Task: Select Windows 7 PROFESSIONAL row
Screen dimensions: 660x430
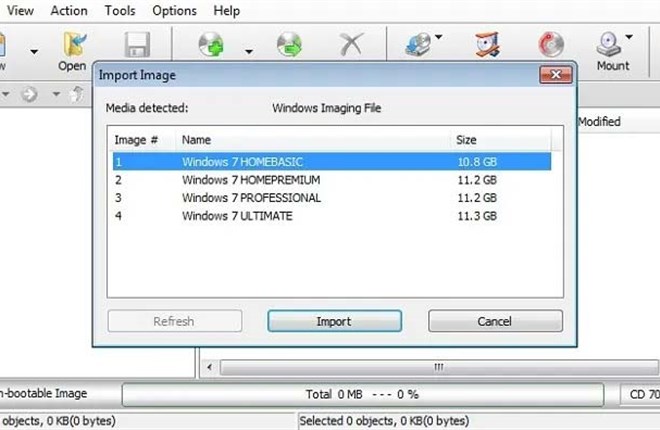Action: click(332, 198)
